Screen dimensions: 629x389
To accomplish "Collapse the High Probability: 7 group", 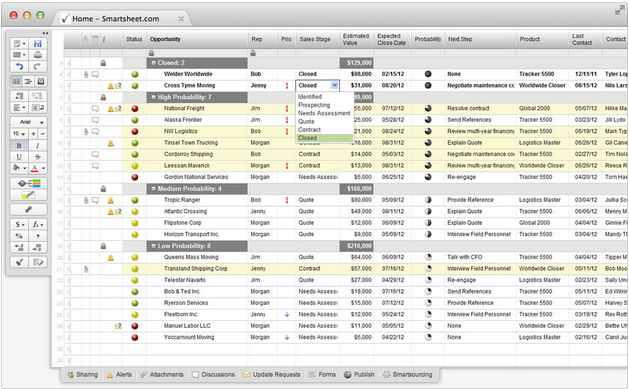I will pos(153,97).
